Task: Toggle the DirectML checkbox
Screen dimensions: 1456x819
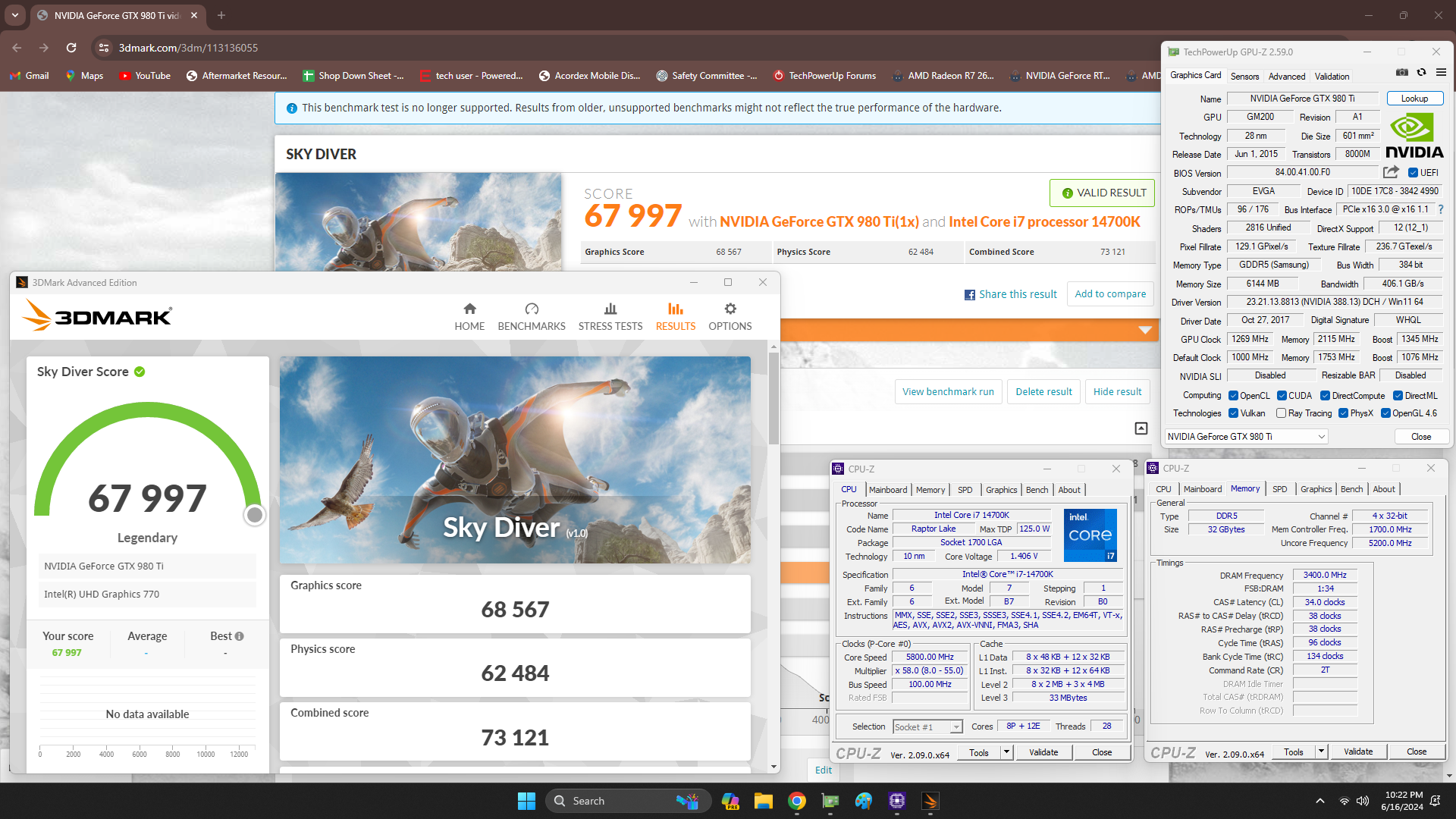Action: [1398, 396]
